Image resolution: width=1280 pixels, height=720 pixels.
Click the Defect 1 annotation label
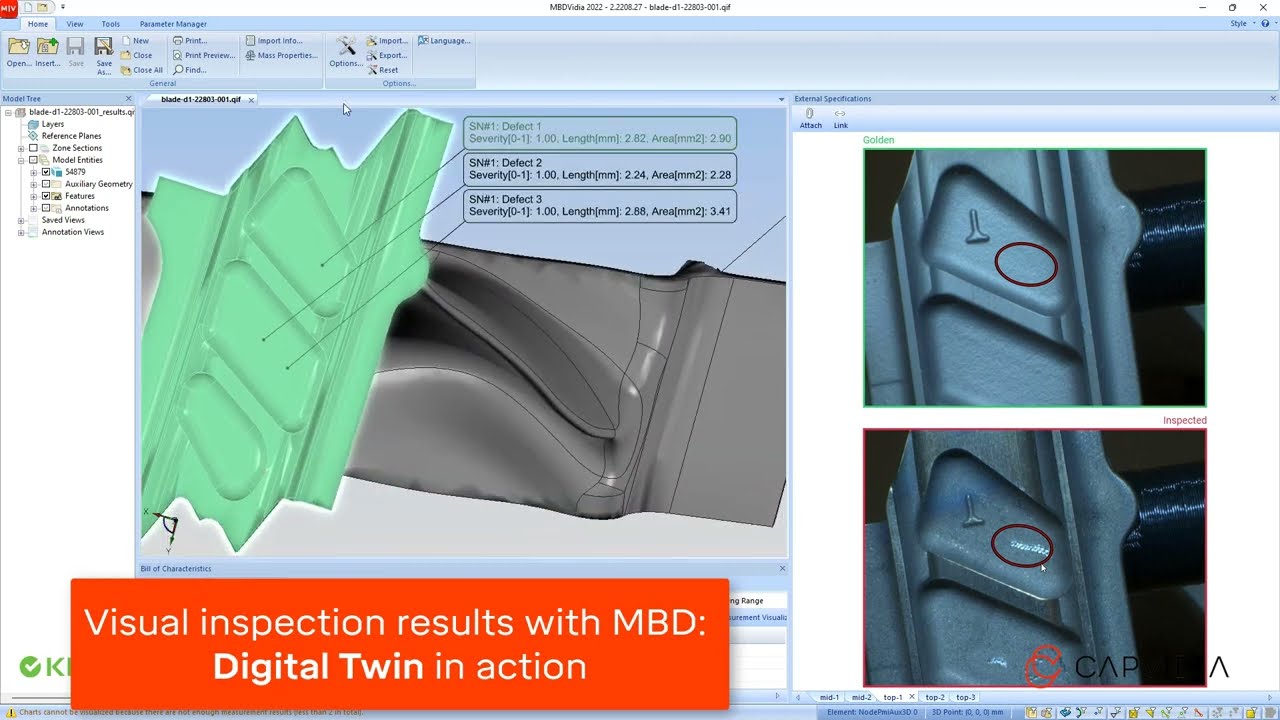point(600,133)
